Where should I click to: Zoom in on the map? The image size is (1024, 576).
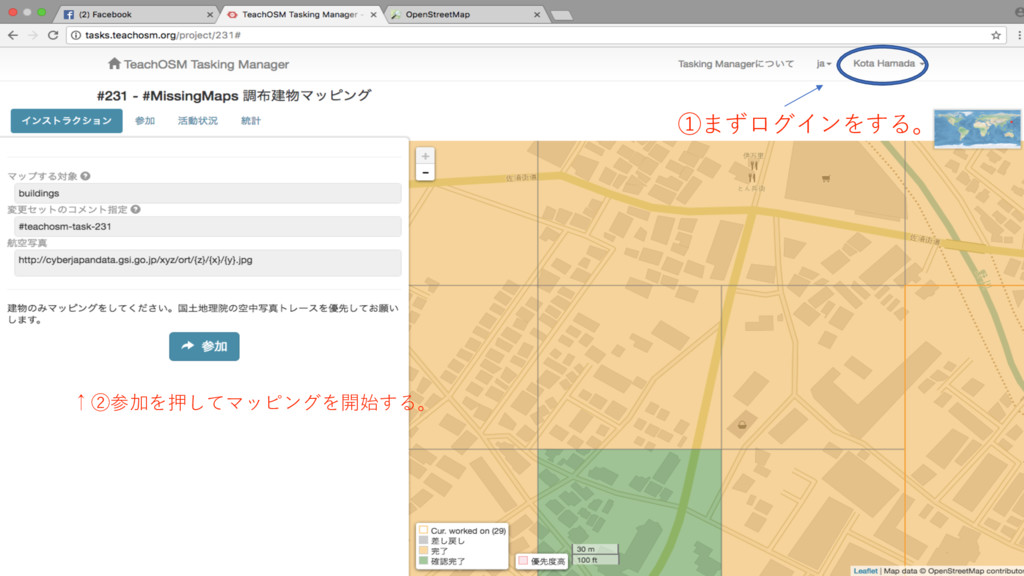426,156
